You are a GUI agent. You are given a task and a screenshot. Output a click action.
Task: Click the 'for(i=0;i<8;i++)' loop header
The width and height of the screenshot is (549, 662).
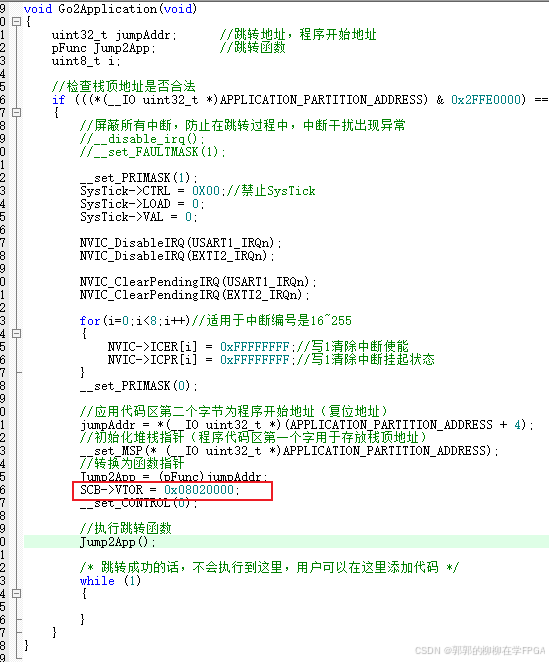pyautogui.click(x=135, y=321)
